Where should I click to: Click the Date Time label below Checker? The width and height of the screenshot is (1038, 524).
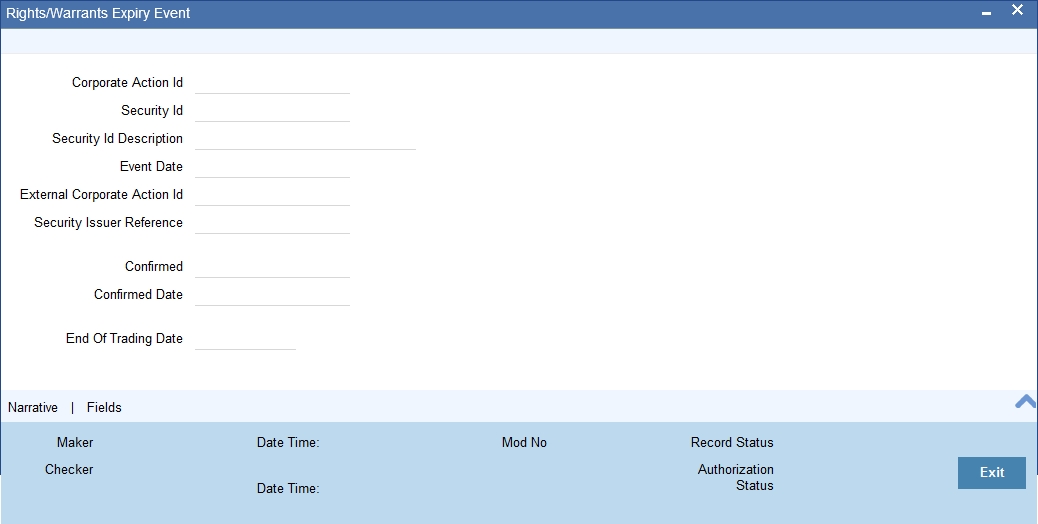click(x=288, y=488)
